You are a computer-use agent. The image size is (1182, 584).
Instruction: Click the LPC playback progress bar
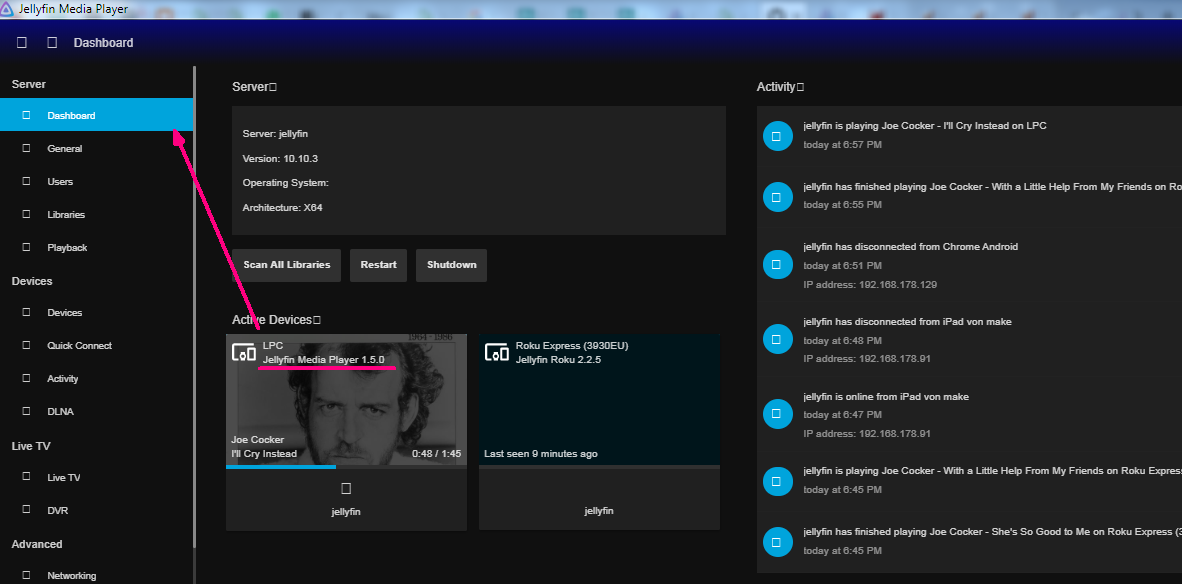pyautogui.click(x=346, y=467)
